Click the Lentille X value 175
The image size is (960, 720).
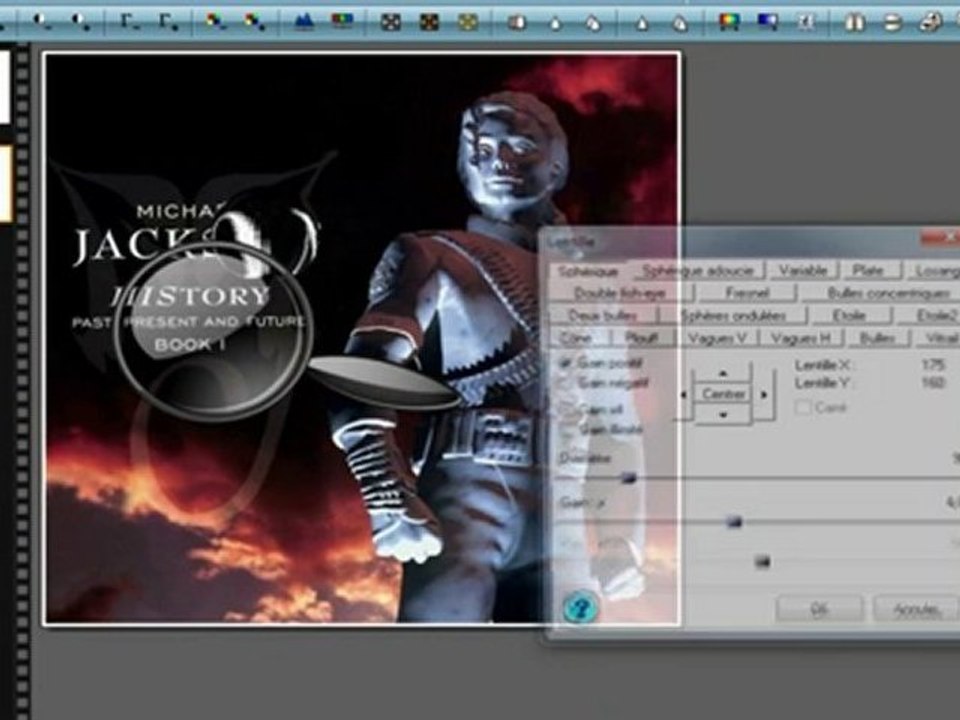(933, 365)
